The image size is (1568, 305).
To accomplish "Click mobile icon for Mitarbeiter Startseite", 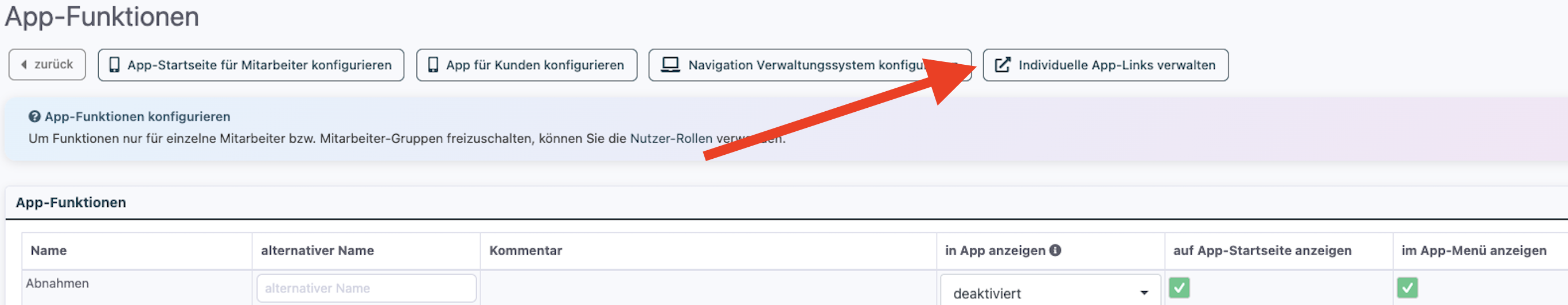I will coord(114,65).
